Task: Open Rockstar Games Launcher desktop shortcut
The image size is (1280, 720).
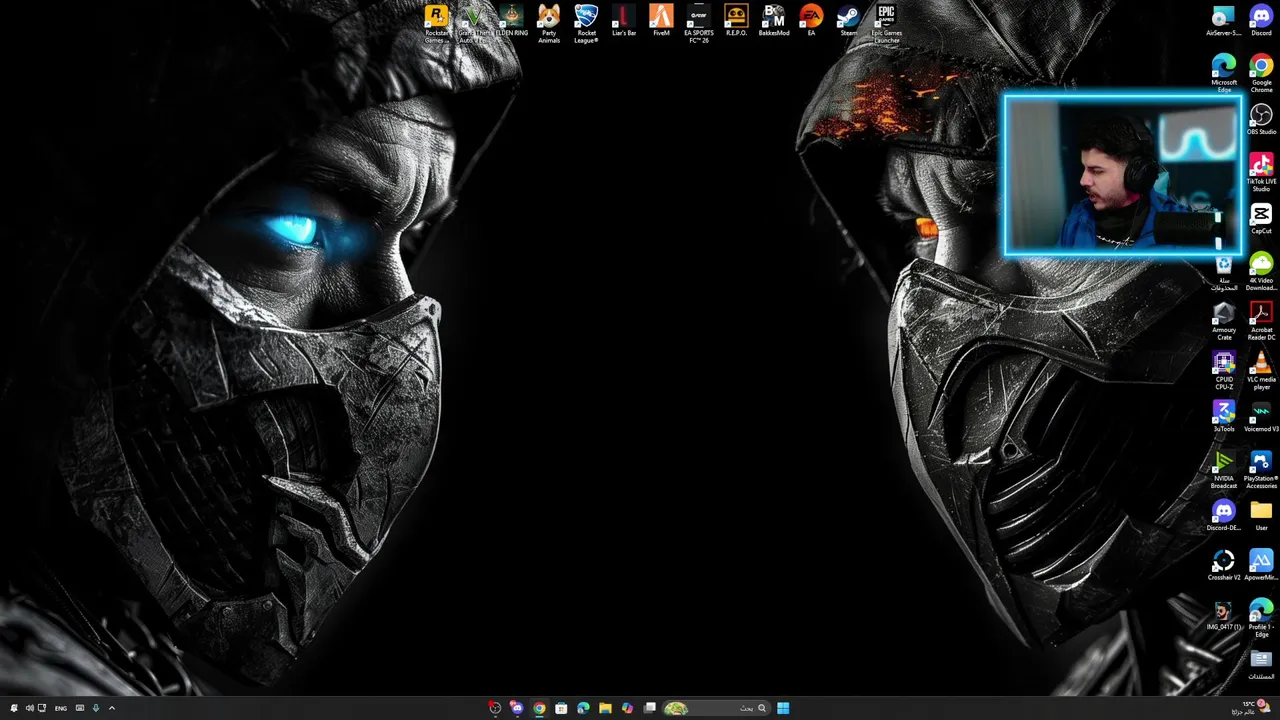Action: (x=436, y=23)
